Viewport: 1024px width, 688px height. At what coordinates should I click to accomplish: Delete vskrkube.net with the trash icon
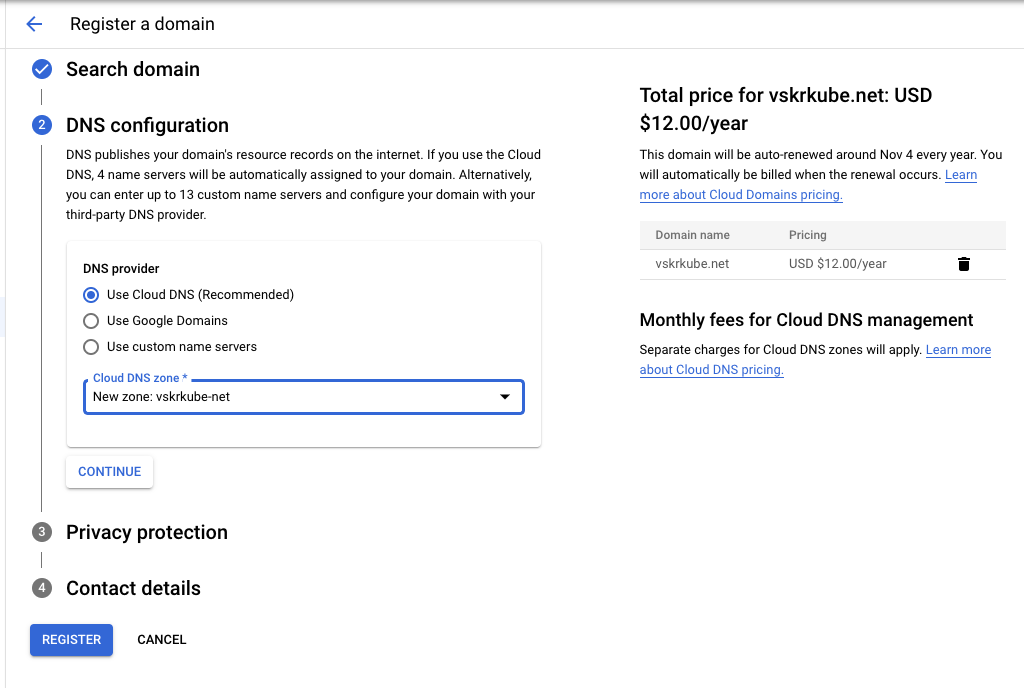coord(963,264)
